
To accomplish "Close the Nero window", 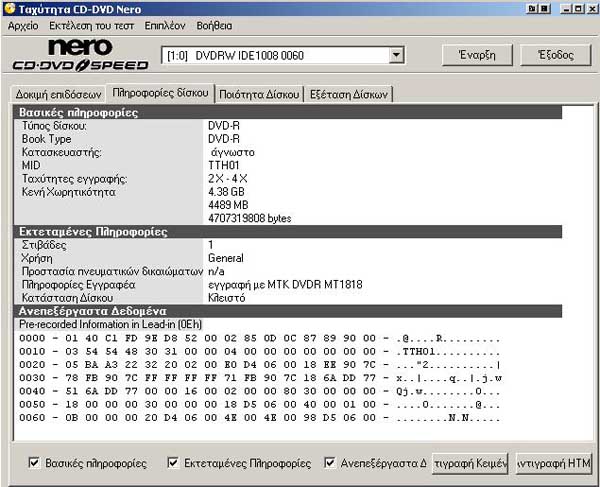I will click(592, 8).
